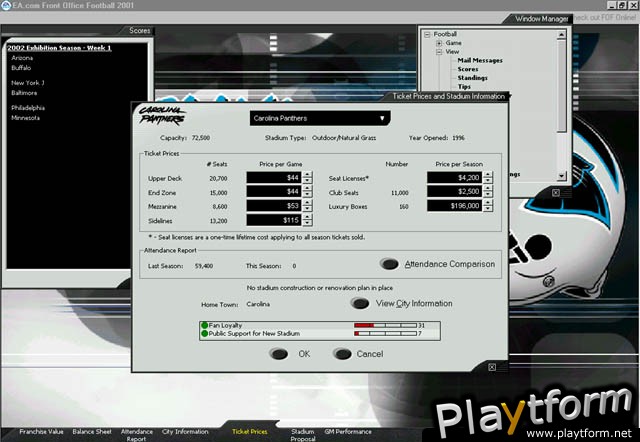Click the Mezzanine $53 price field
This screenshot has width=640, height=442.
[x=274, y=206]
